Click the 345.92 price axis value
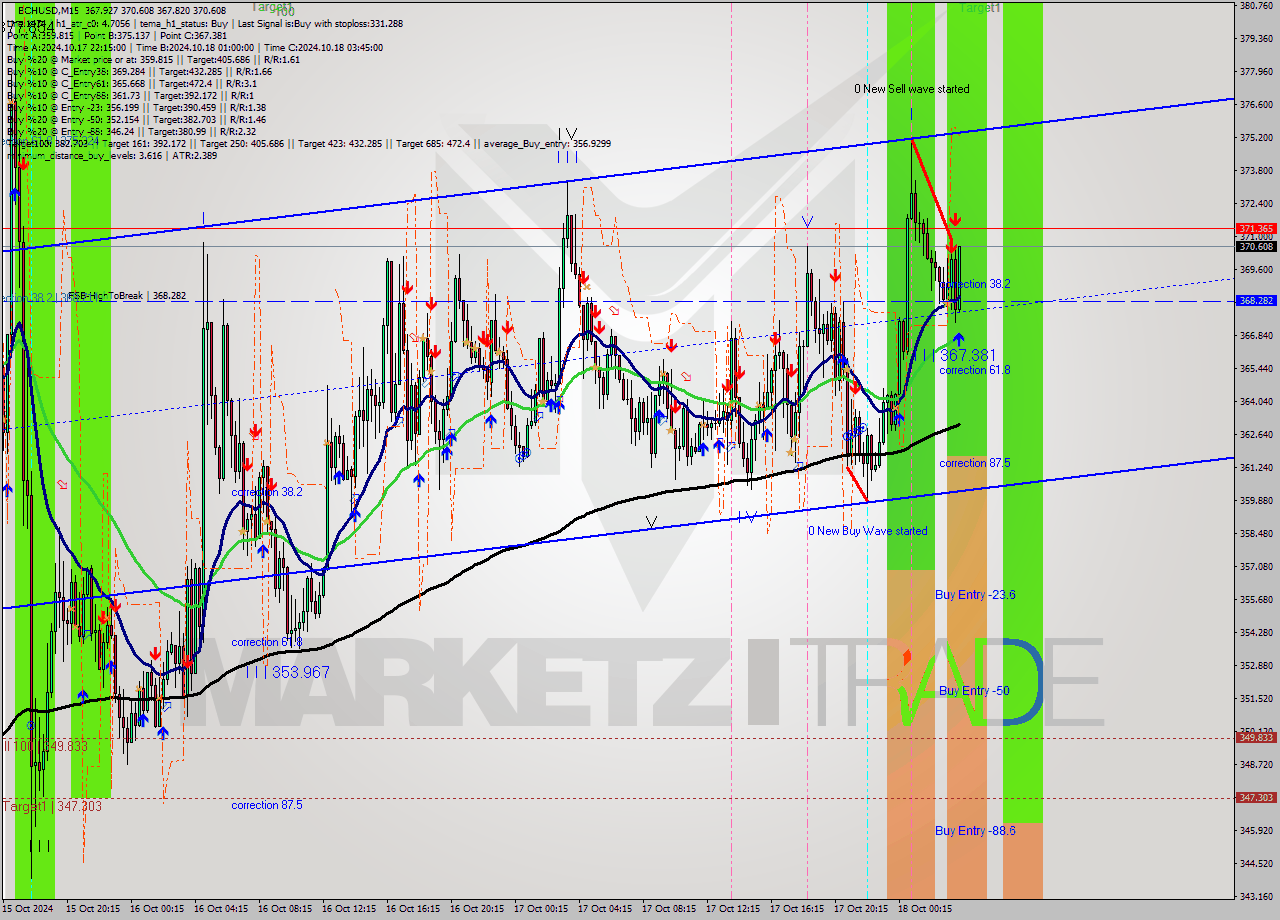Viewport: 1280px width, 920px height. pos(1255,830)
